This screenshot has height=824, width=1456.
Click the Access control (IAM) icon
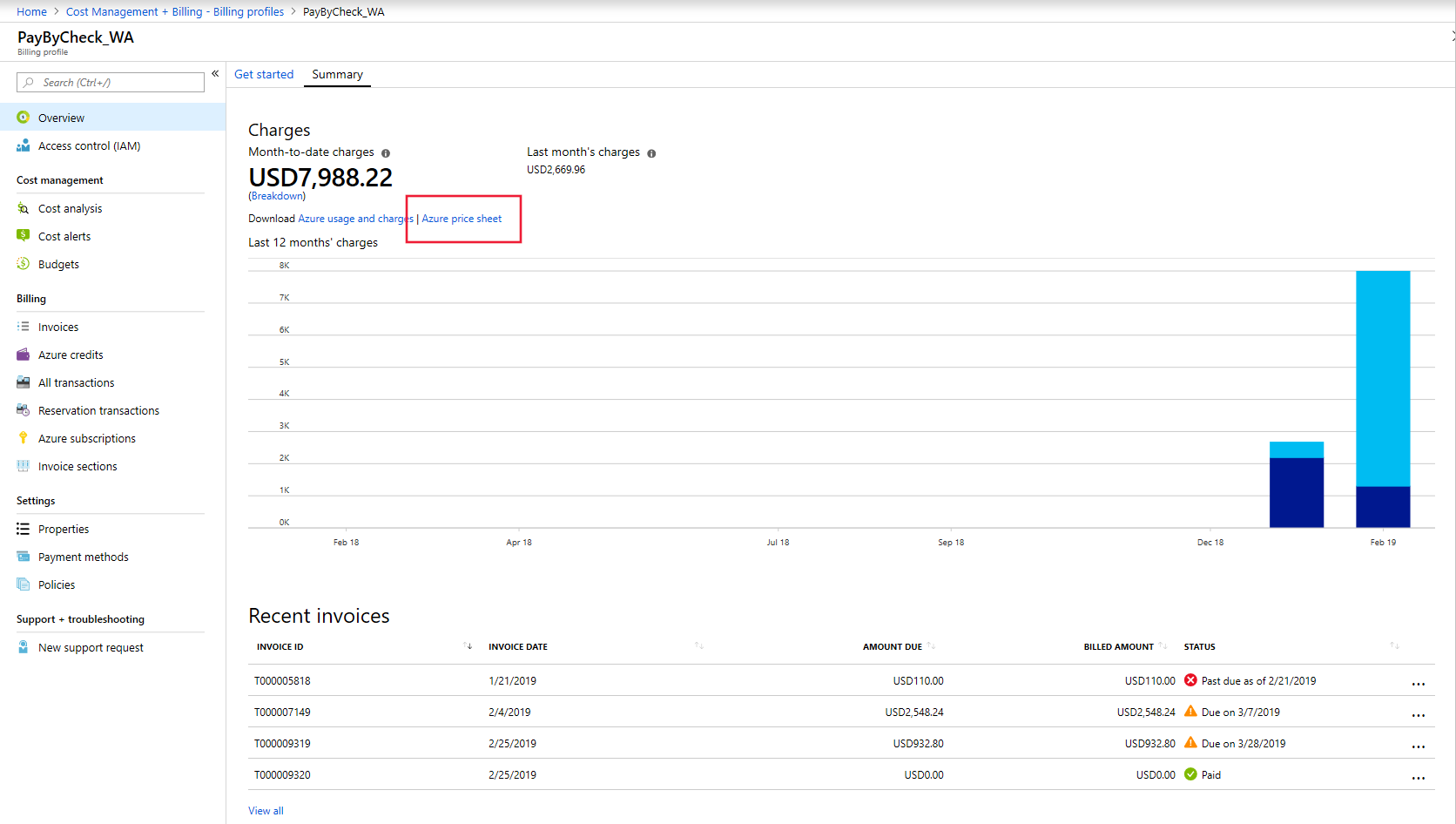(x=24, y=145)
